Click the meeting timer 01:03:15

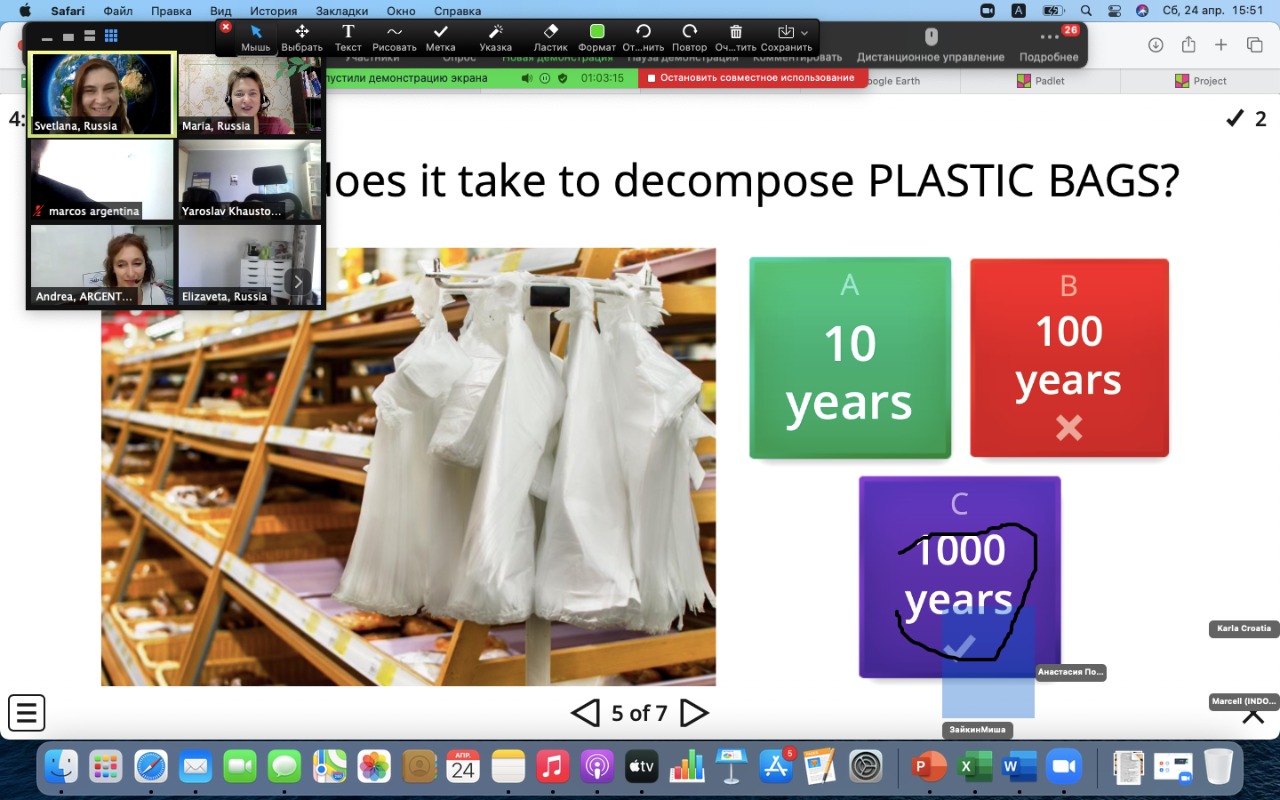[602, 78]
